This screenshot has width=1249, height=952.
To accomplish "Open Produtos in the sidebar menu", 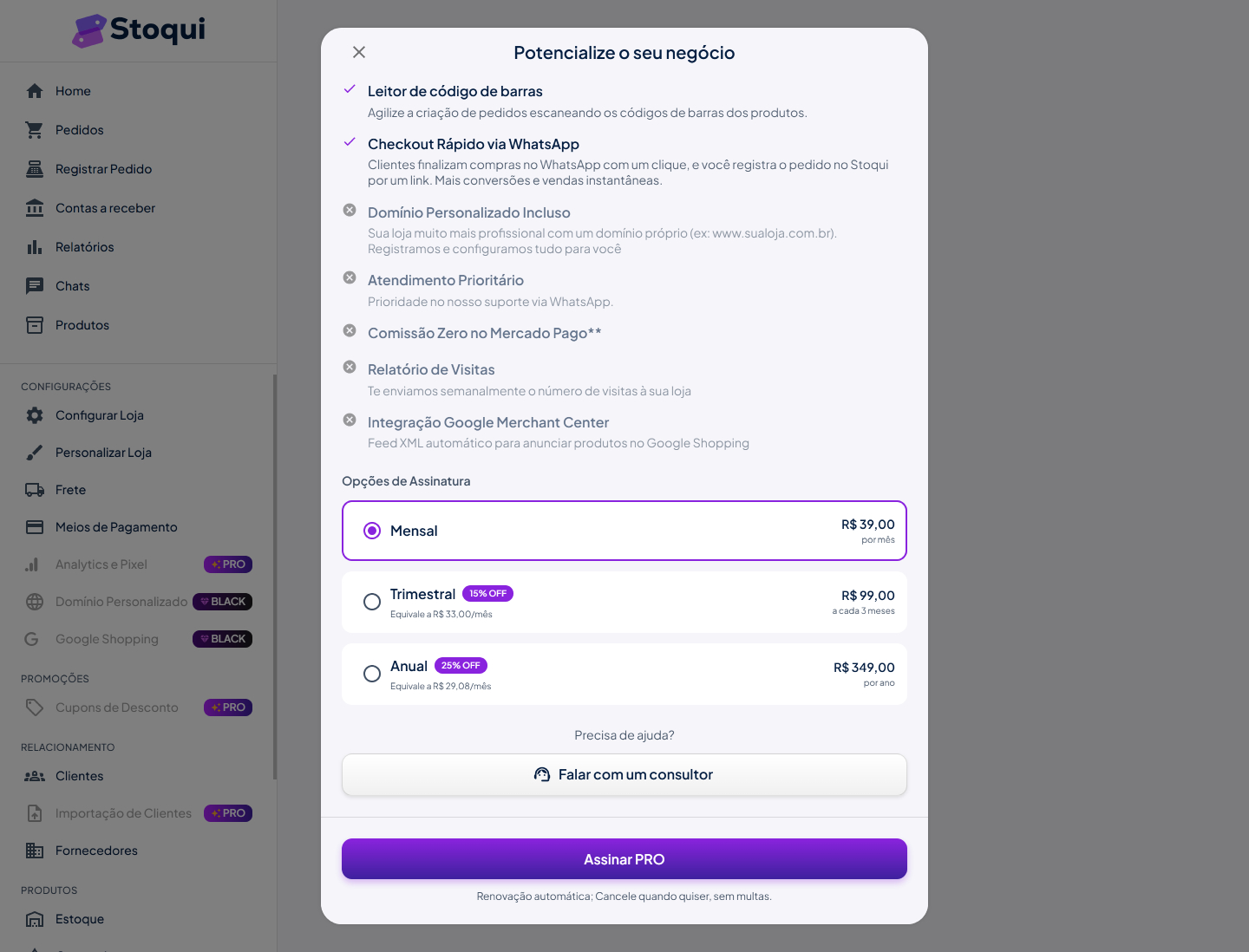I will click(82, 325).
